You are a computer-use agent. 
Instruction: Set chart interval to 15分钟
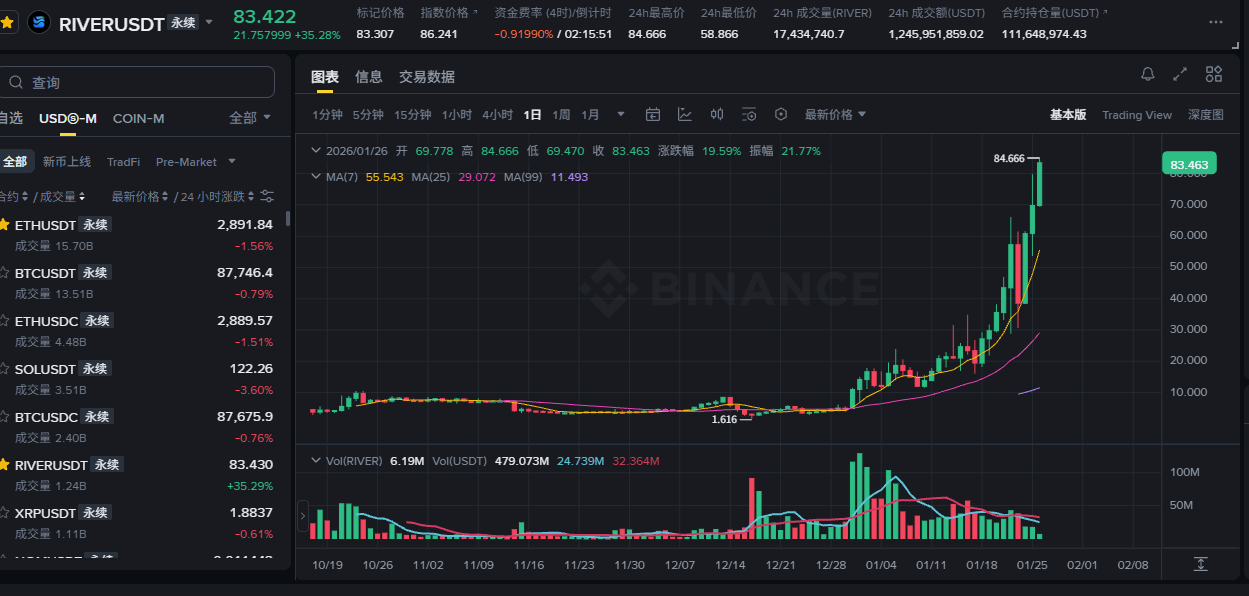(x=413, y=114)
